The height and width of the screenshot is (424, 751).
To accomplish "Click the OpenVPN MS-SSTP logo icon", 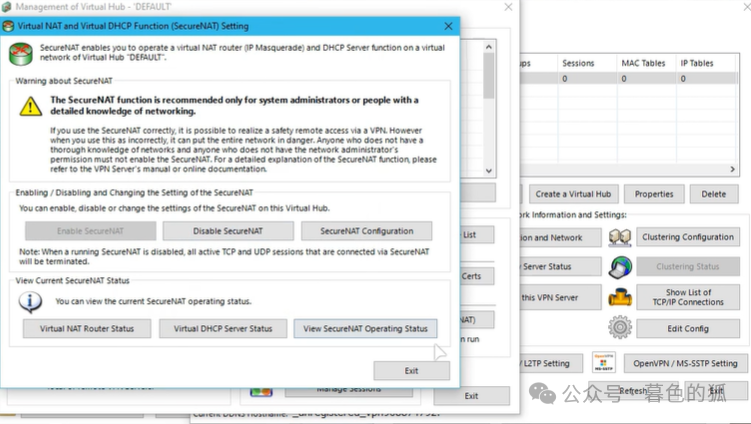I will (603, 363).
